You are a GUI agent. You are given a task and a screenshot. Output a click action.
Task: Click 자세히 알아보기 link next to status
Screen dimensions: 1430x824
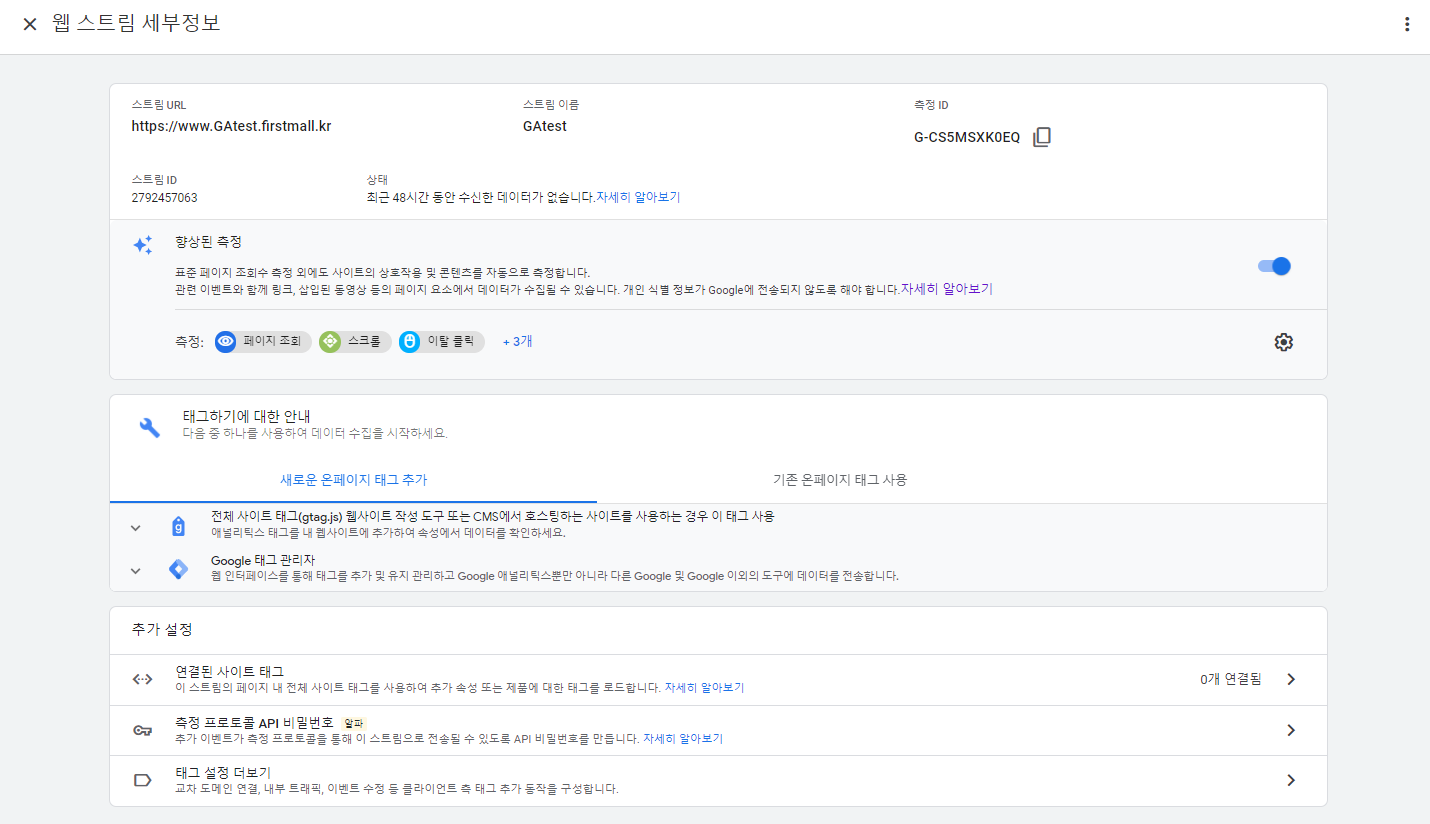[638, 198]
